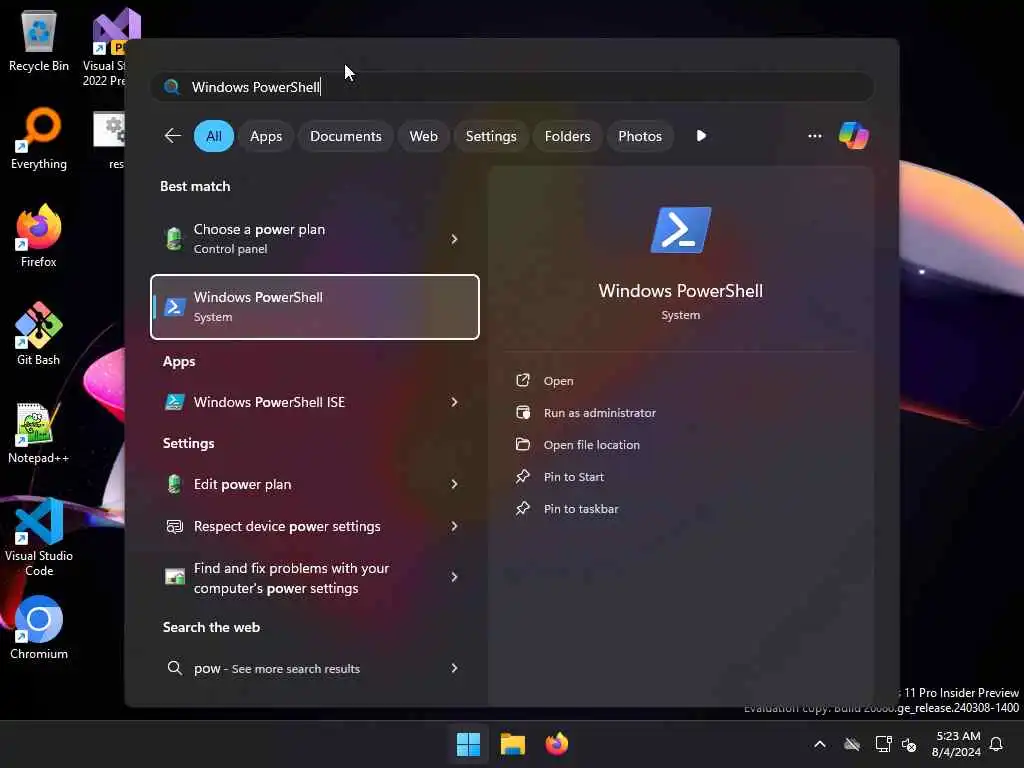The height and width of the screenshot is (768, 1024).
Task: Click the cloud sync icon in system tray
Action: pyautogui.click(x=852, y=744)
